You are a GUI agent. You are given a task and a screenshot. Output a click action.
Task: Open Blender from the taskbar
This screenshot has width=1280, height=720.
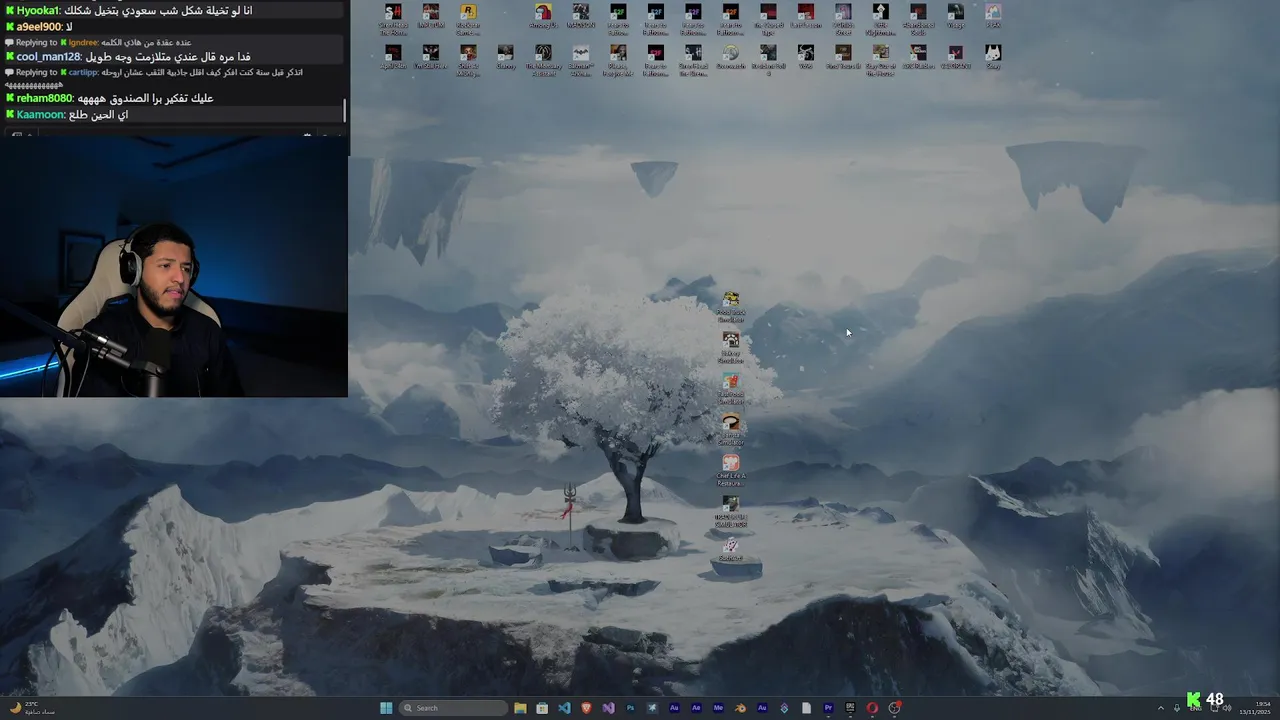tap(740, 708)
